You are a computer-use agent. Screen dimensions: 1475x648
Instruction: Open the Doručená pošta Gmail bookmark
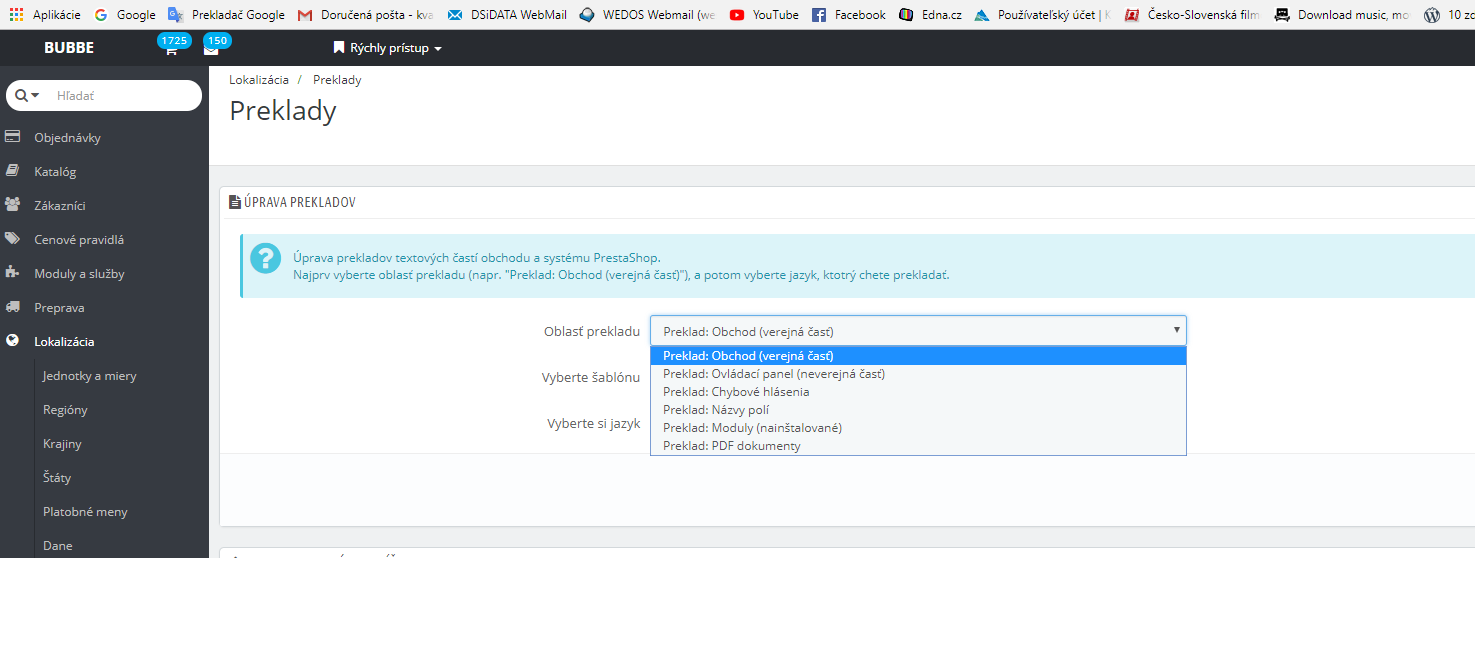click(x=366, y=15)
